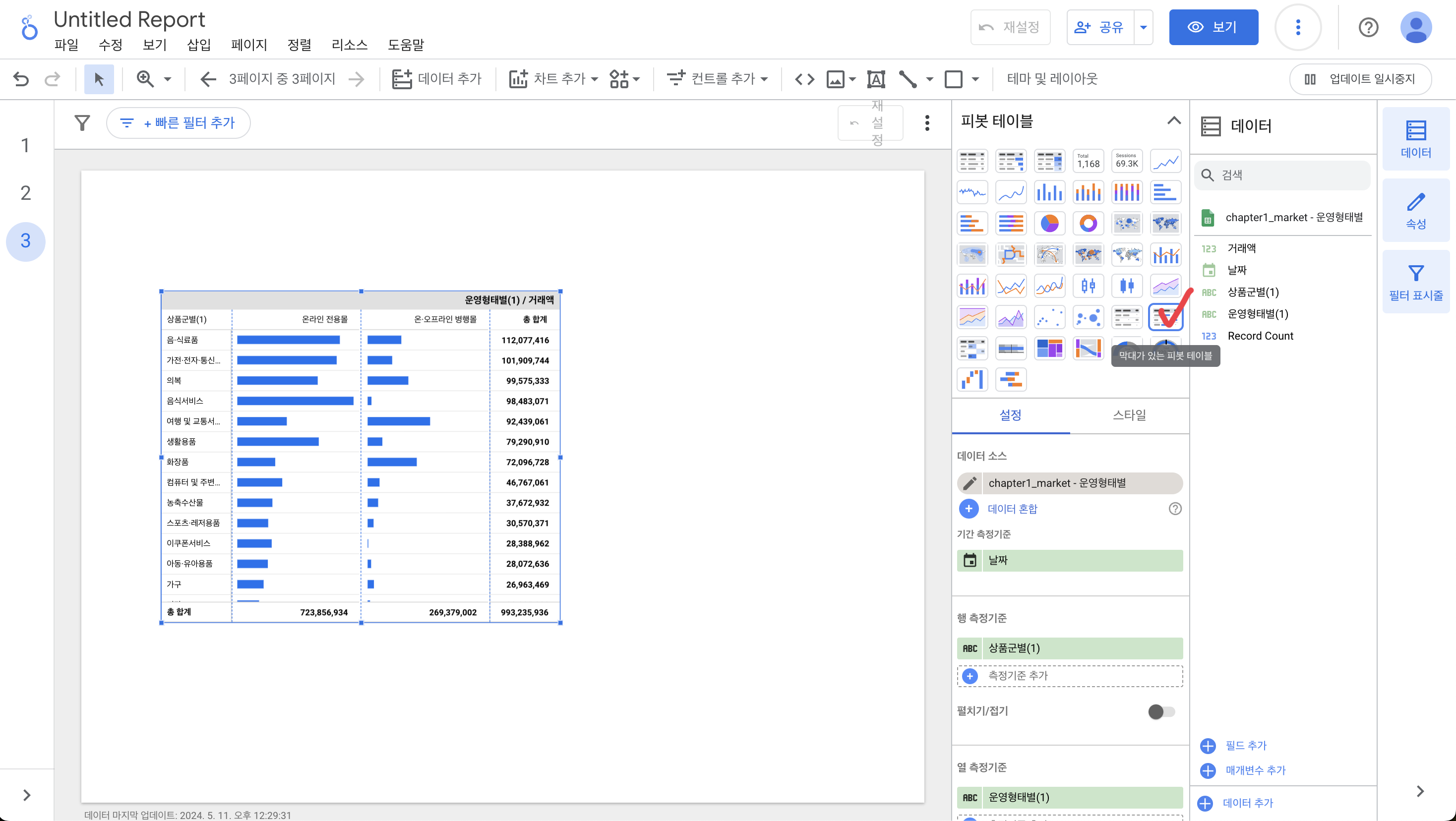Open the 속성 properties side panel
Viewport: 1456px width, 821px height.
(x=1415, y=211)
